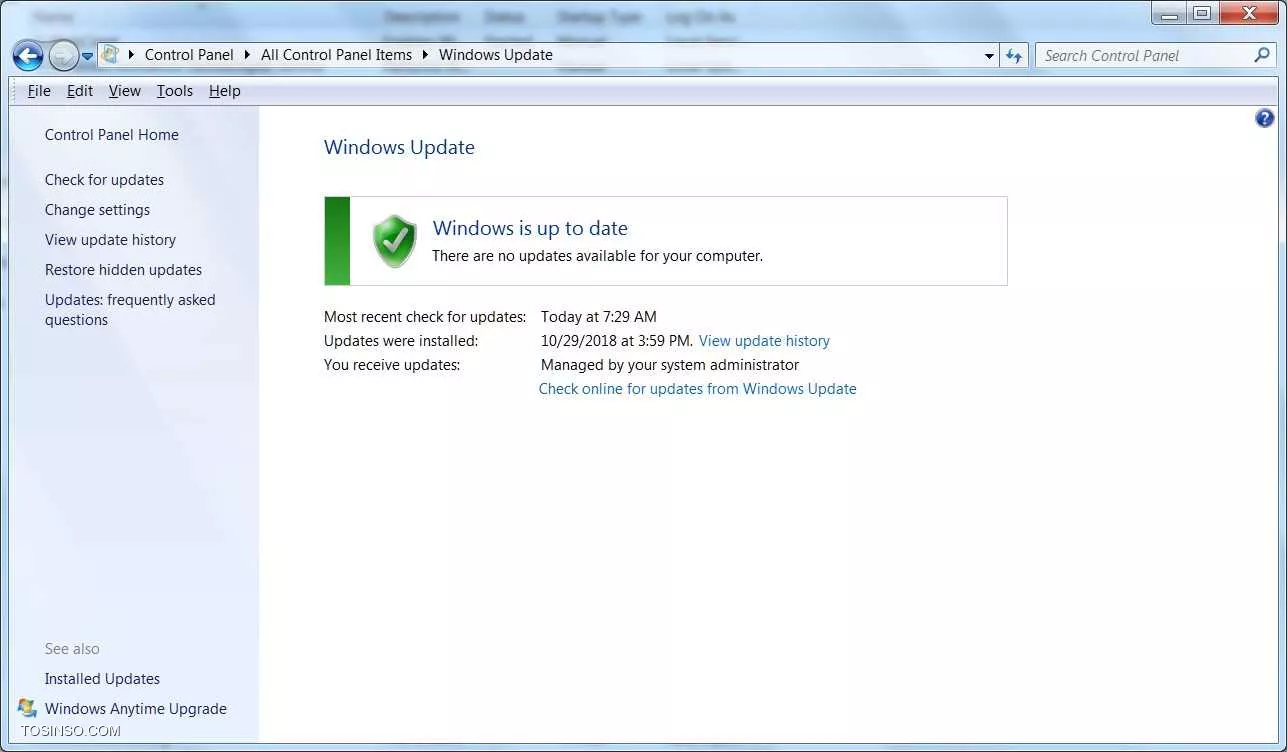Viewport: 1287px width, 752px height.
Task: Click the Refresh button by address bar
Action: click(x=1015, y=56)
